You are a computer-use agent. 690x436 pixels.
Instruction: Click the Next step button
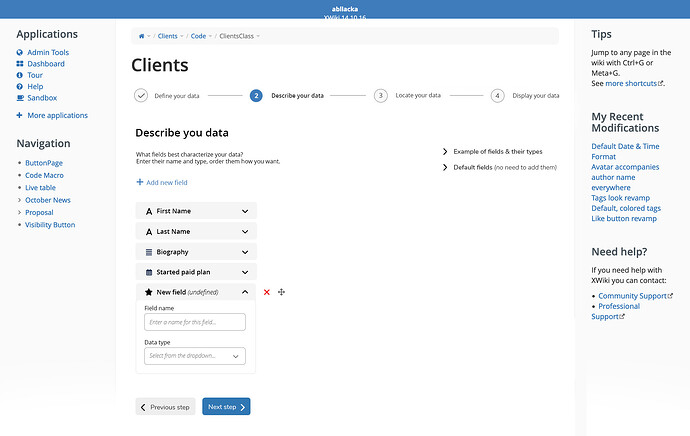click(226, 407)
